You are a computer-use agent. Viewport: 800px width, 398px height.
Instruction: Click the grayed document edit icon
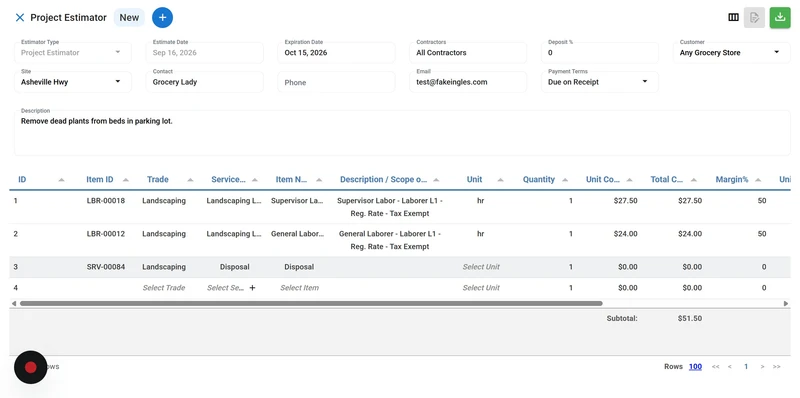tap(754, 18)
